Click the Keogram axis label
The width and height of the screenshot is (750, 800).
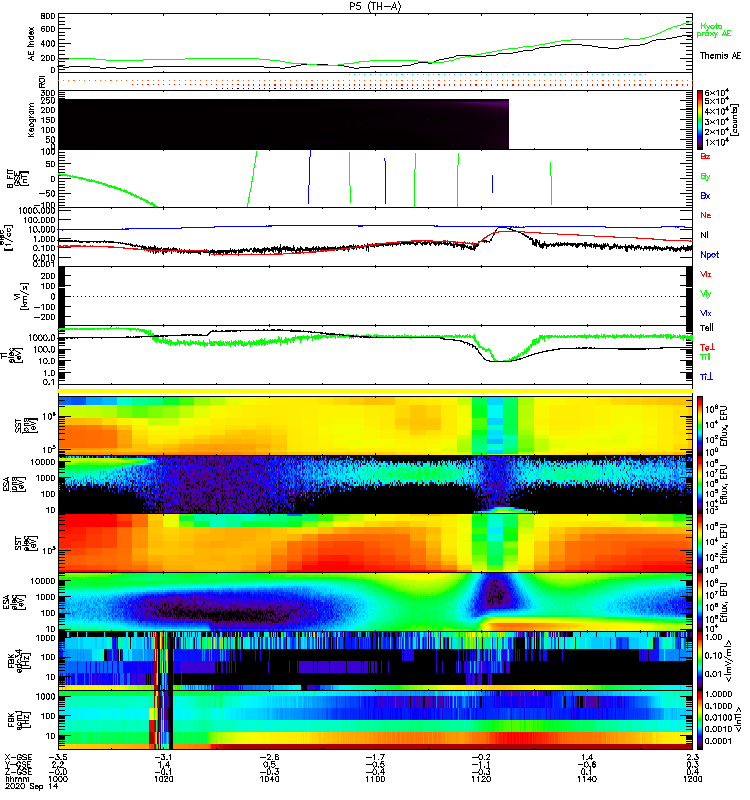coord(32,119)
